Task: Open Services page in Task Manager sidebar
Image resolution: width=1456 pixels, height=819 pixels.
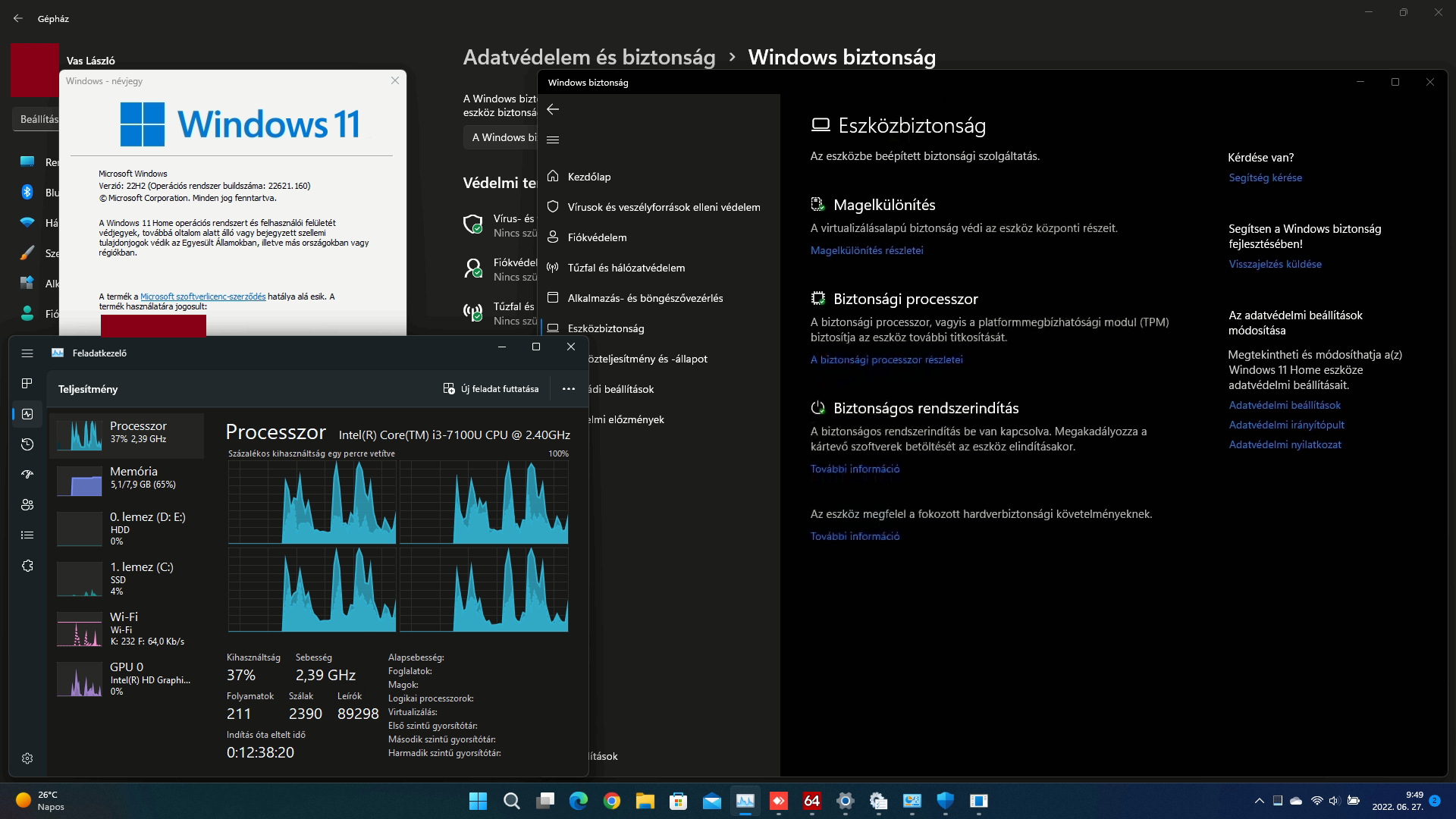Action: coord(27,566)
